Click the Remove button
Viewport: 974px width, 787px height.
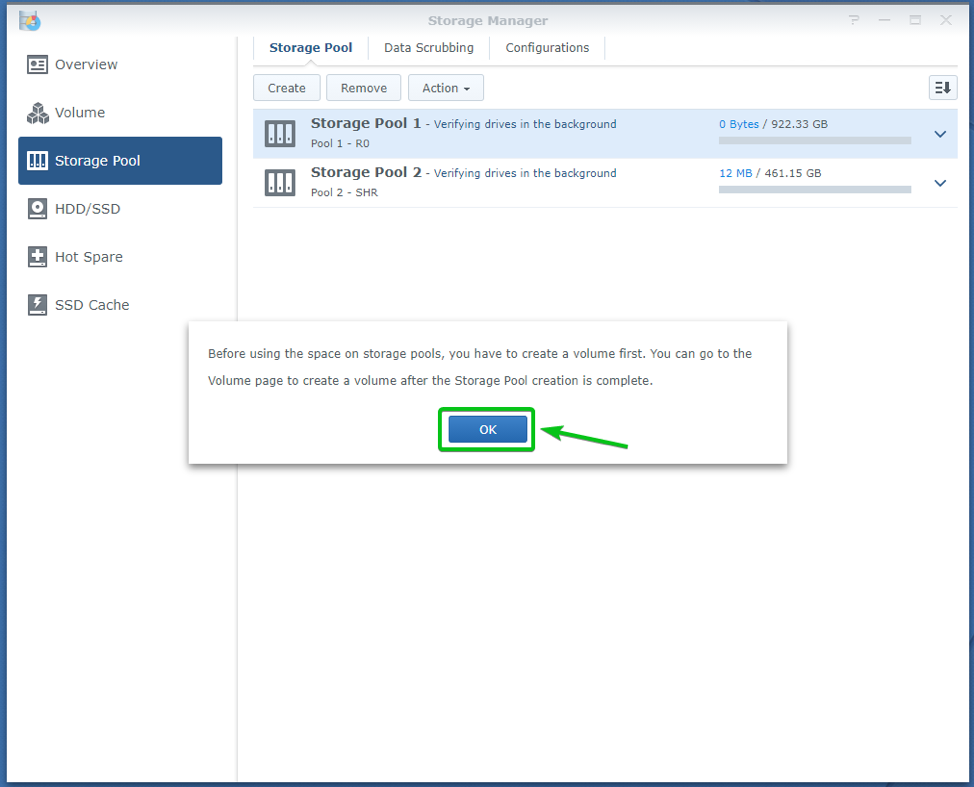click(363, 88)
